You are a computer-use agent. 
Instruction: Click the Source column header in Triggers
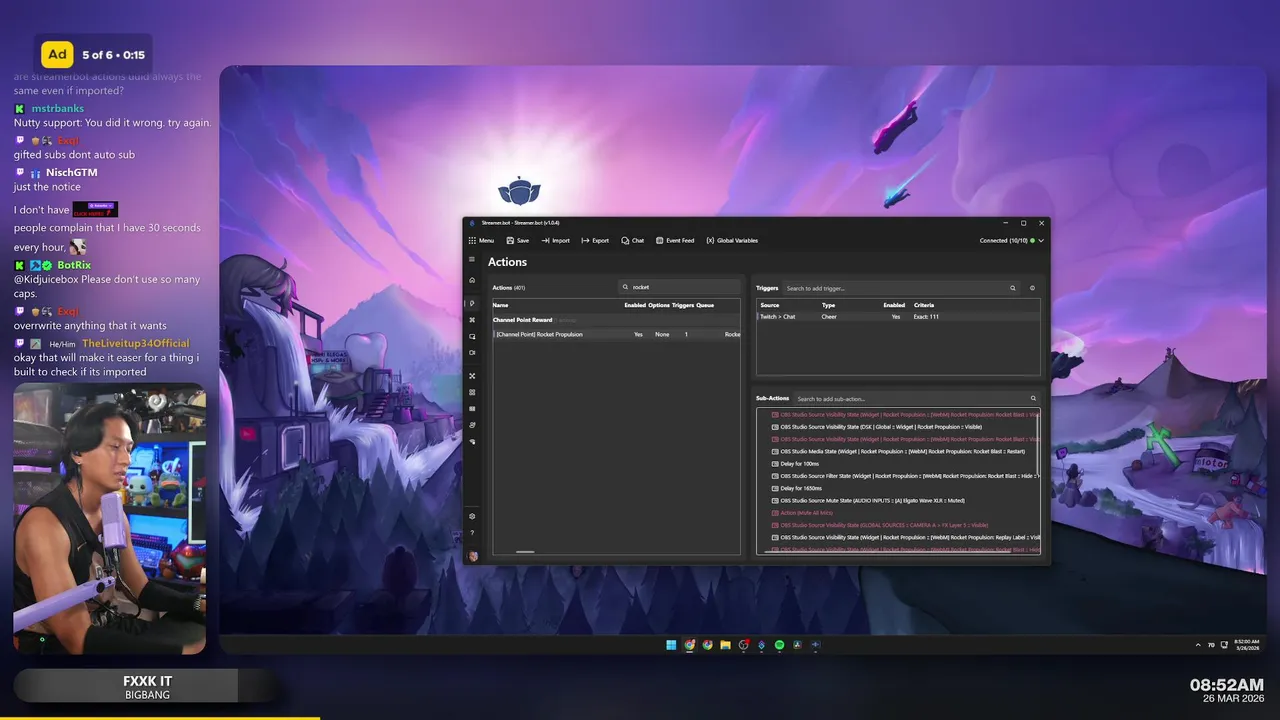point(770,305)
